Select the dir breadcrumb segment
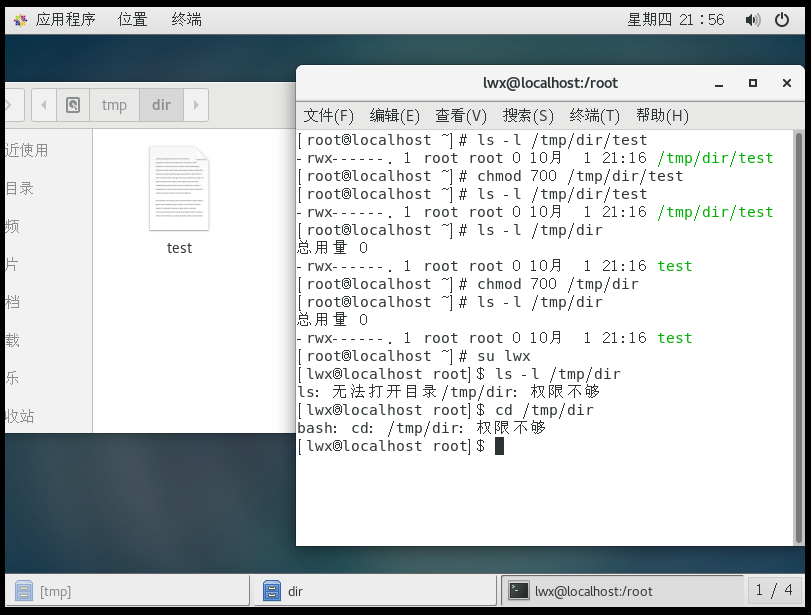The width and height of the screenshot is (811, 615). click(x=160, y=104)
